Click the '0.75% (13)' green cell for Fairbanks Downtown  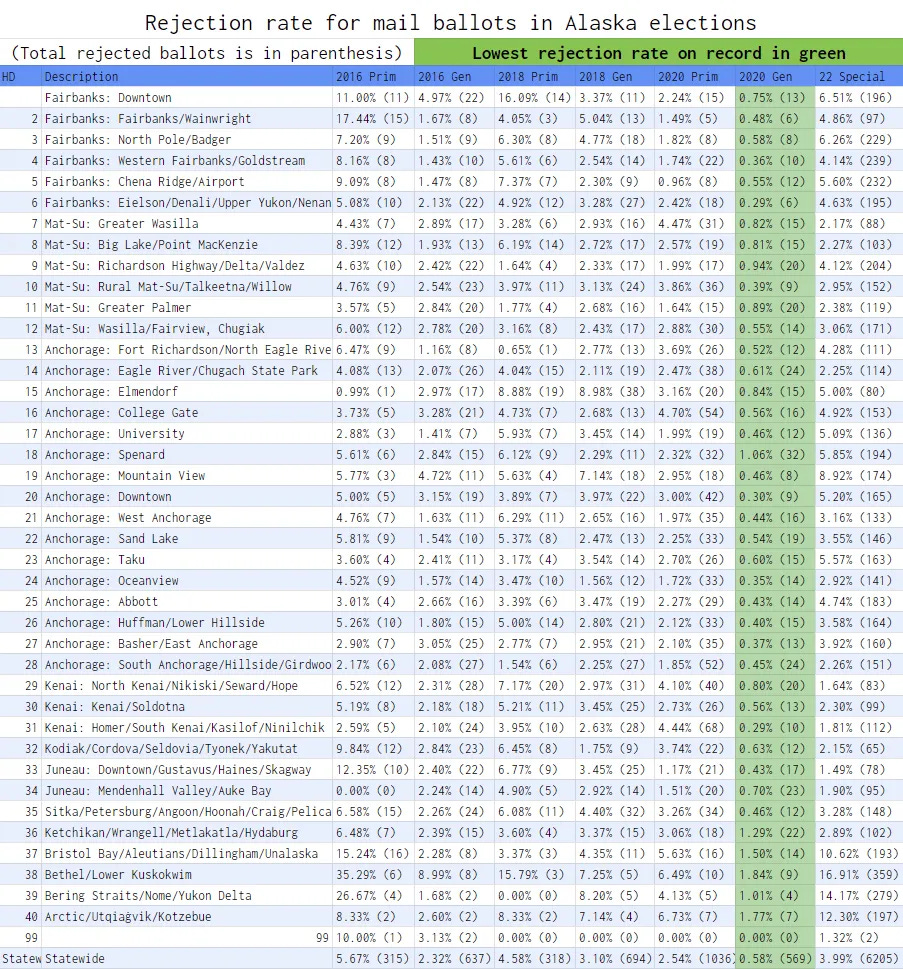point(775,98)
